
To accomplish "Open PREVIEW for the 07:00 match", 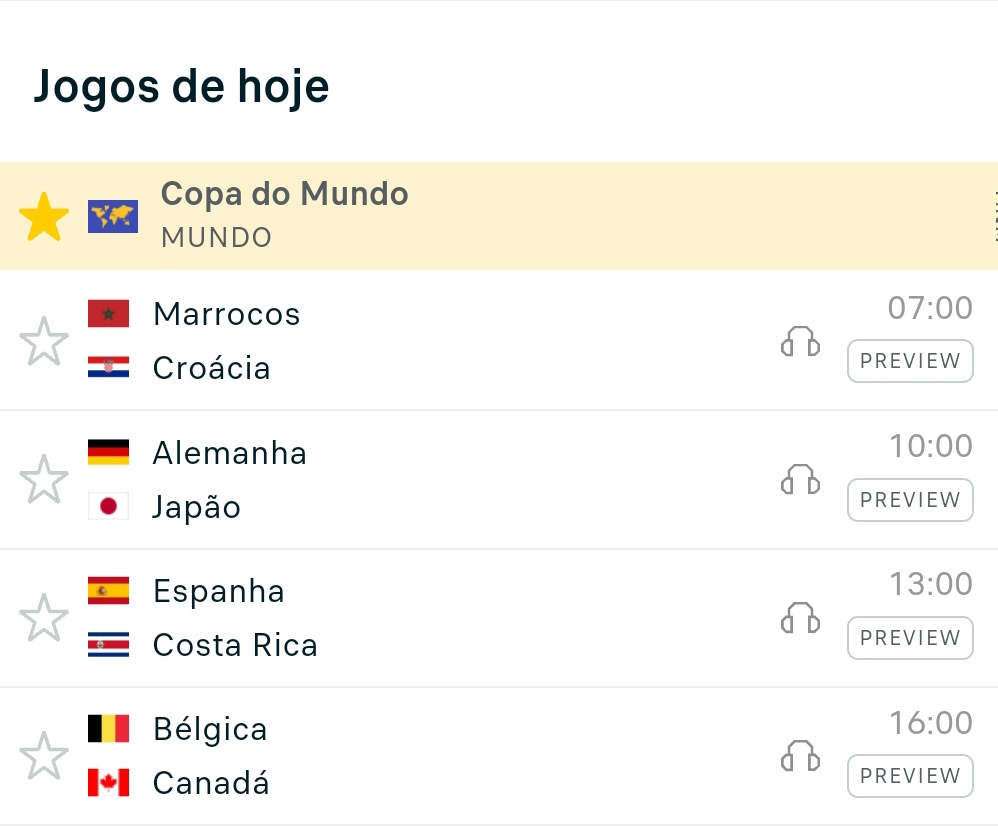I will [x=910, y=361].
